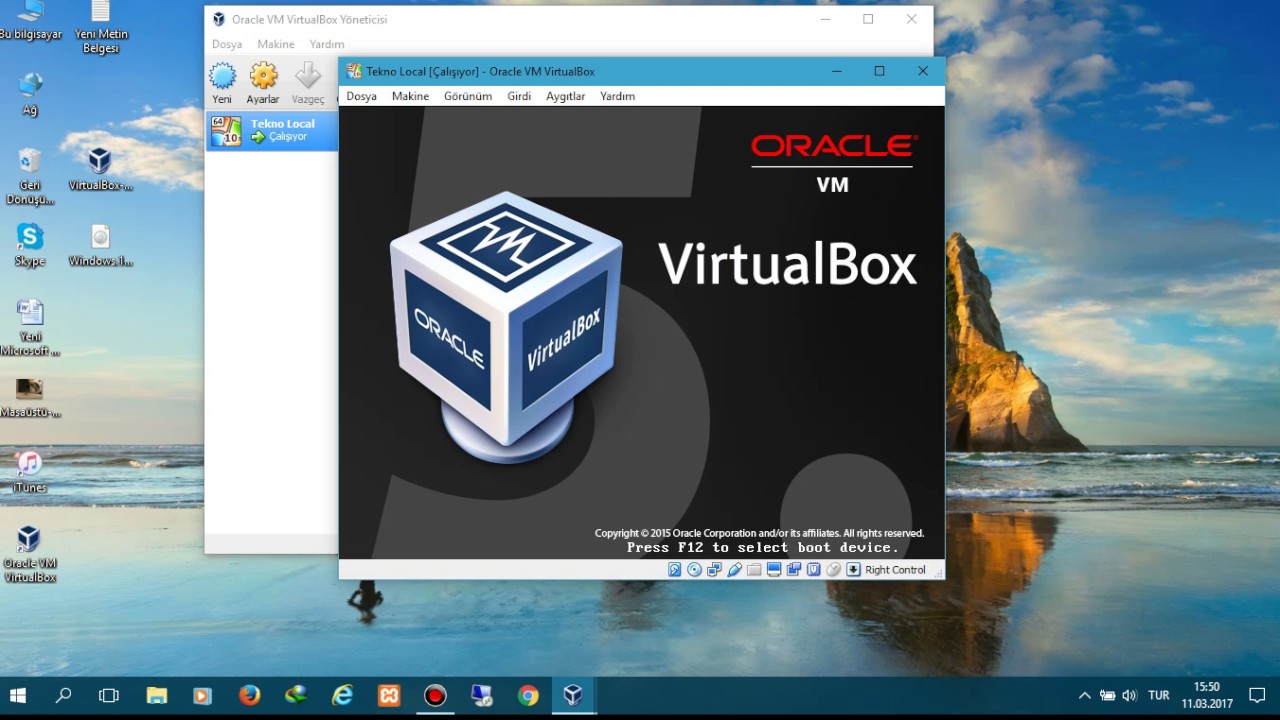Click the Yeni (New) toolbar icon in VirtualBox Yöneticisi
1280x720 pixels.
[x=222, y=76]
